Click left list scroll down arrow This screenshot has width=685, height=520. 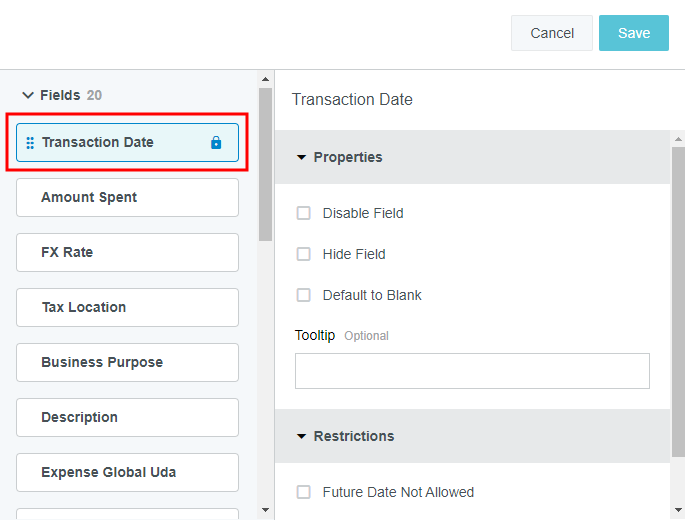[x=265, y=510]
